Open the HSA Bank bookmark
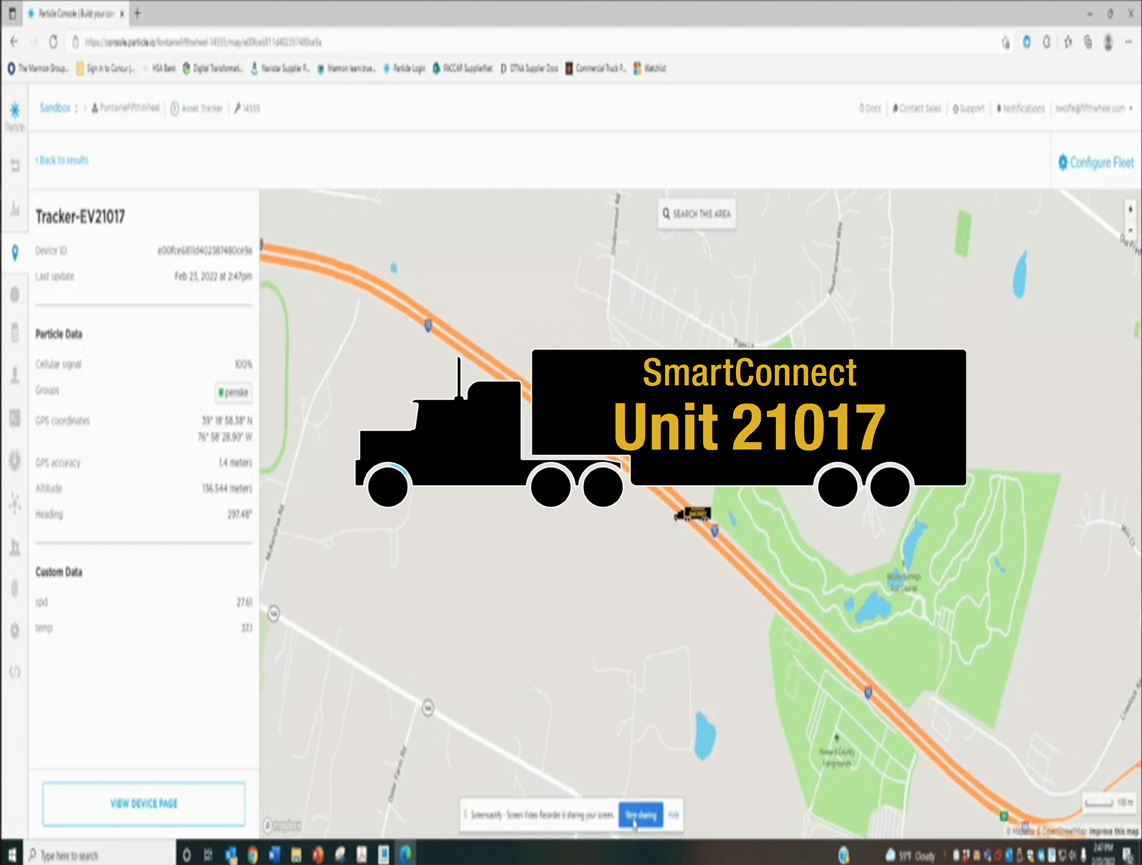Viewport: 1142px width, 865px height. click(x=159, y=68)
